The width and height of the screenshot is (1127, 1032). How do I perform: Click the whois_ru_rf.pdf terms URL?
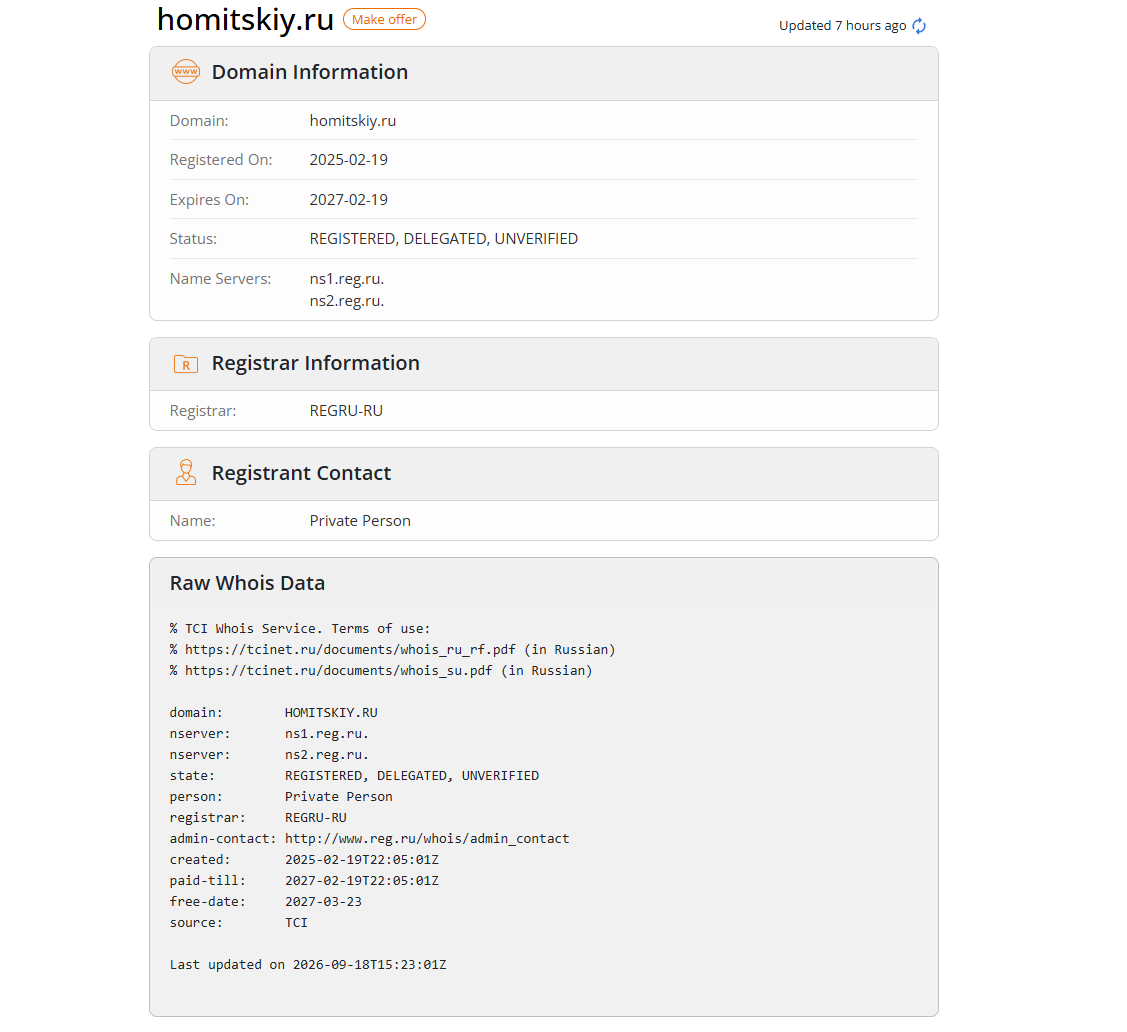350,650
